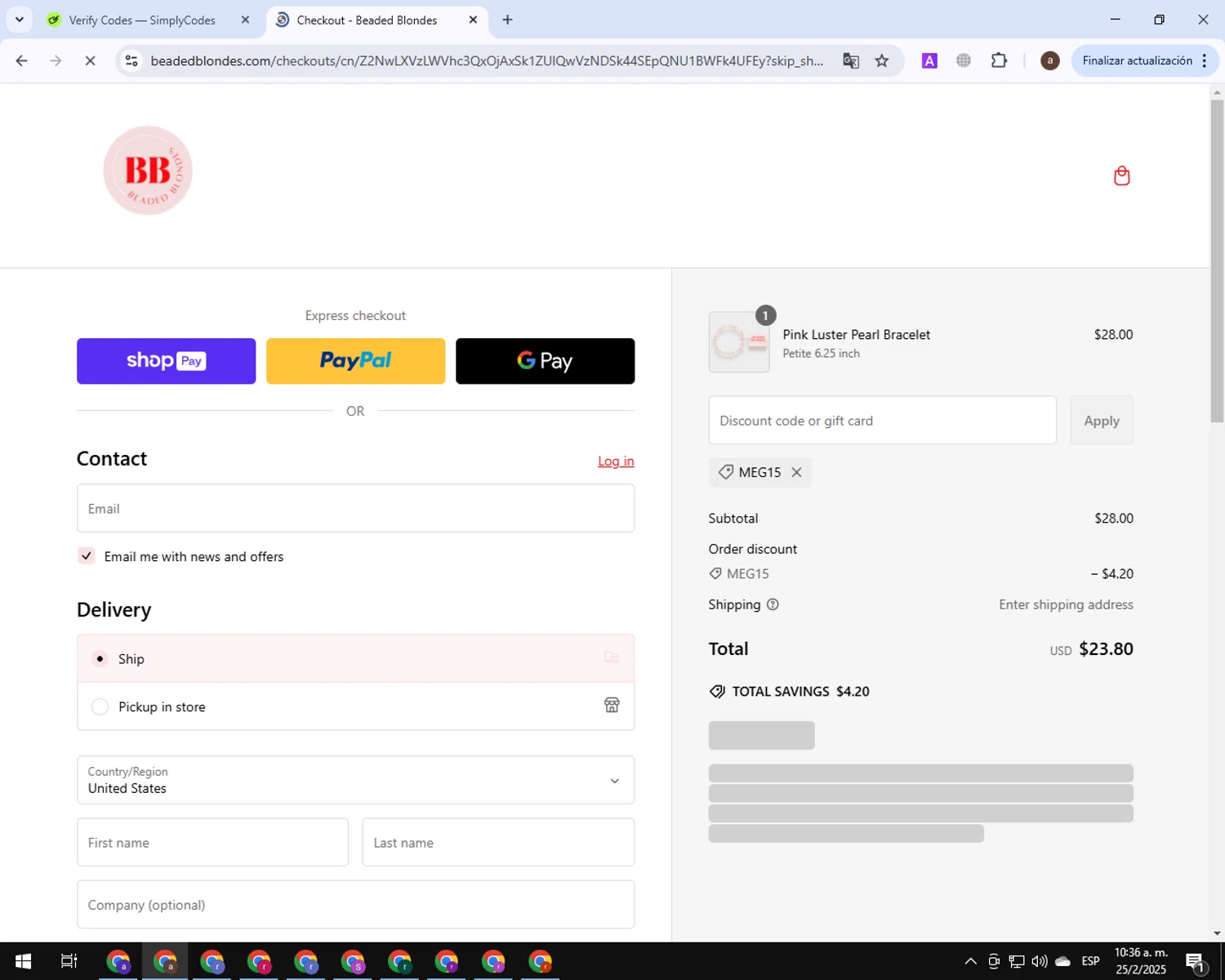Open the Chrome extensions puzzle icon
Image resolution: width=1225 pixels, height=980 pixels.
pyautogui.click(x=999, y=60)
